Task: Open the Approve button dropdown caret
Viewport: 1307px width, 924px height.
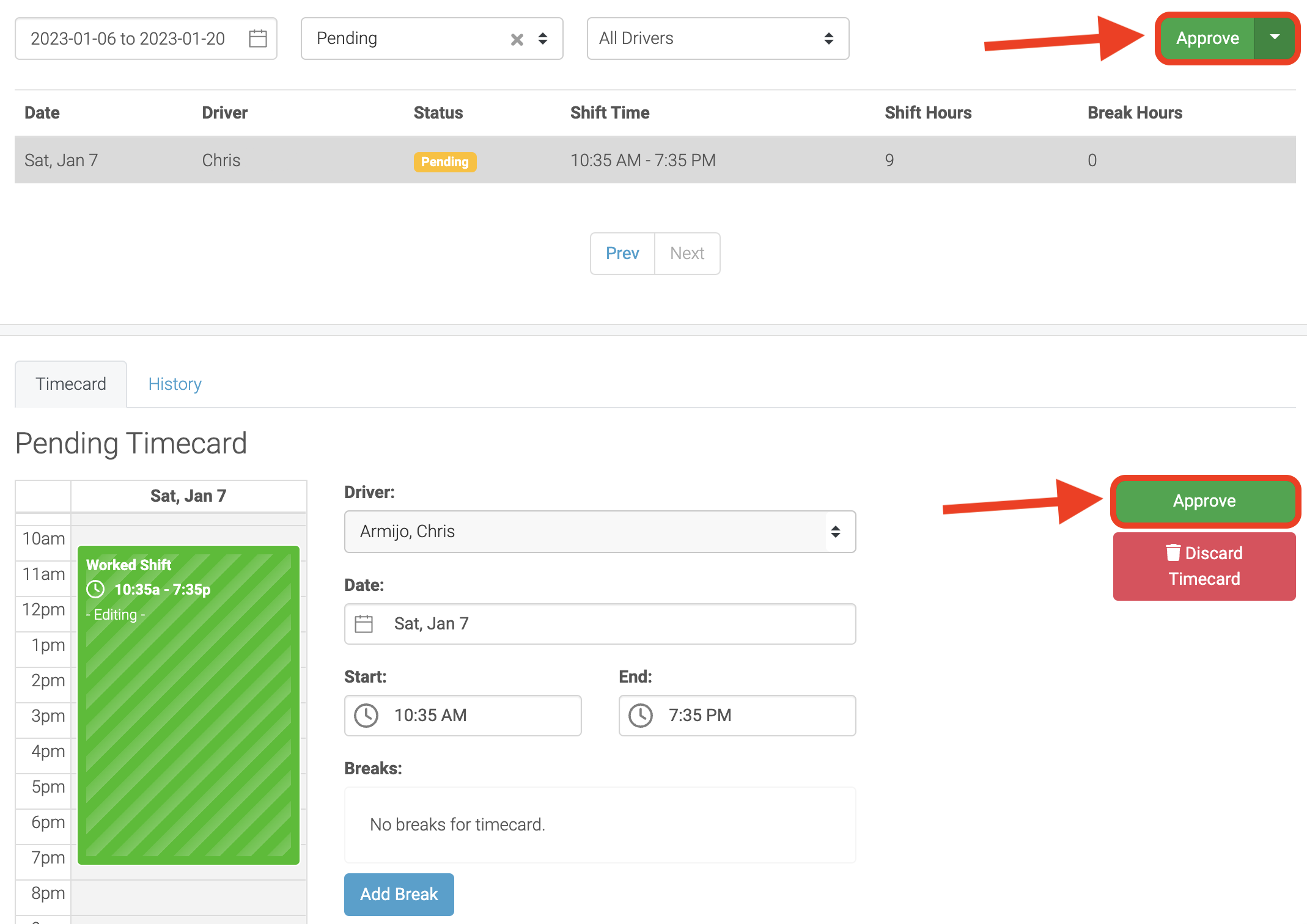Action: pos(1275,38)
